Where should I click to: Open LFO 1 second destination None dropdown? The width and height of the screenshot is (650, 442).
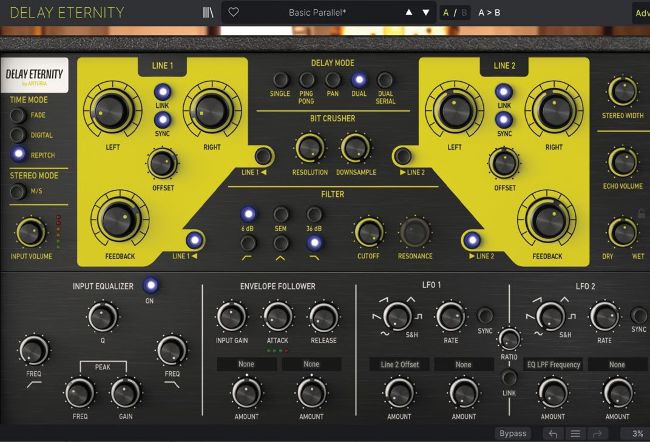(463, 364)
